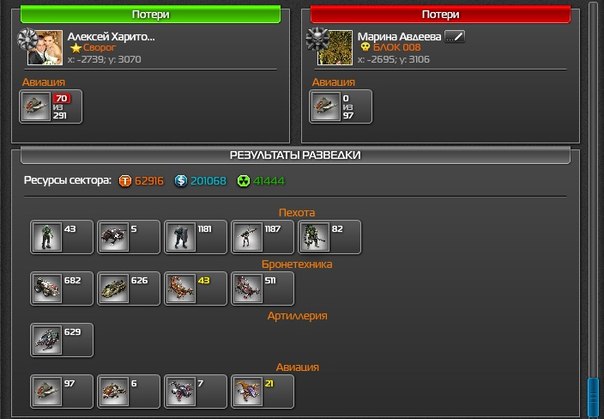The width and height of the screenshot is (604, 419).
Task: Click the credits resource icon
Action: pos(181,181)
